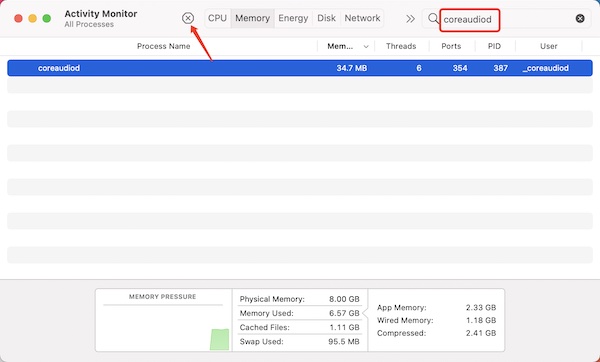This screenshot has height=362, width=600.
Task: Switch to the Network tab
Action: [362, 18]
